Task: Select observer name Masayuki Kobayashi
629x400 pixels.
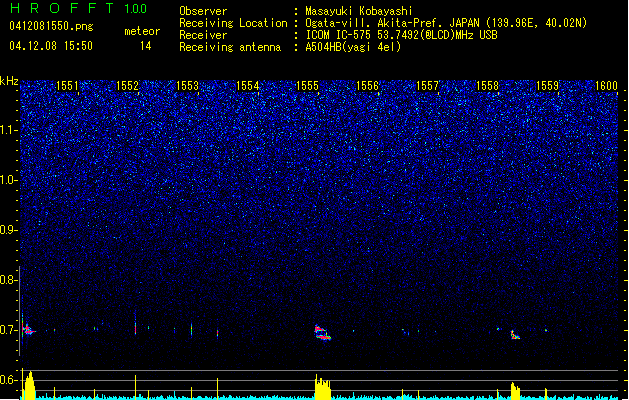Action: 359,11
